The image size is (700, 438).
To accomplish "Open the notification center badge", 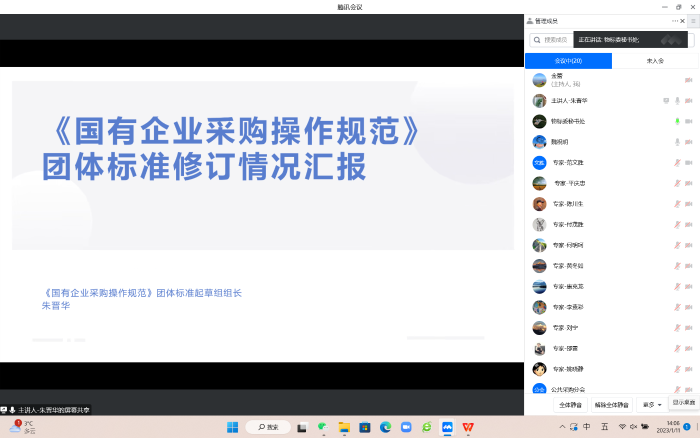I will click(687, 427).
